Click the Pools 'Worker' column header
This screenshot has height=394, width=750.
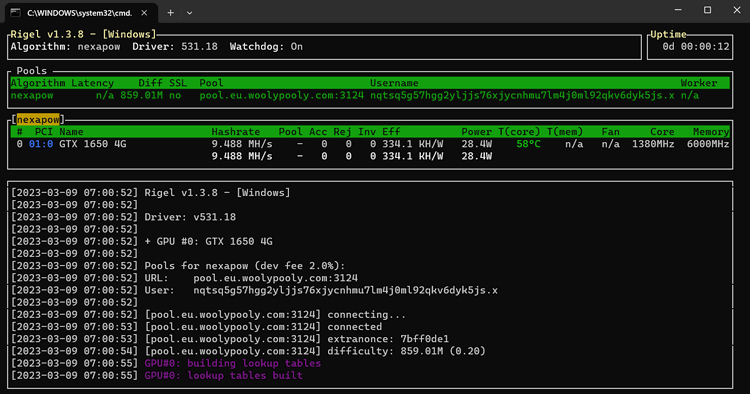click(699, 83)
